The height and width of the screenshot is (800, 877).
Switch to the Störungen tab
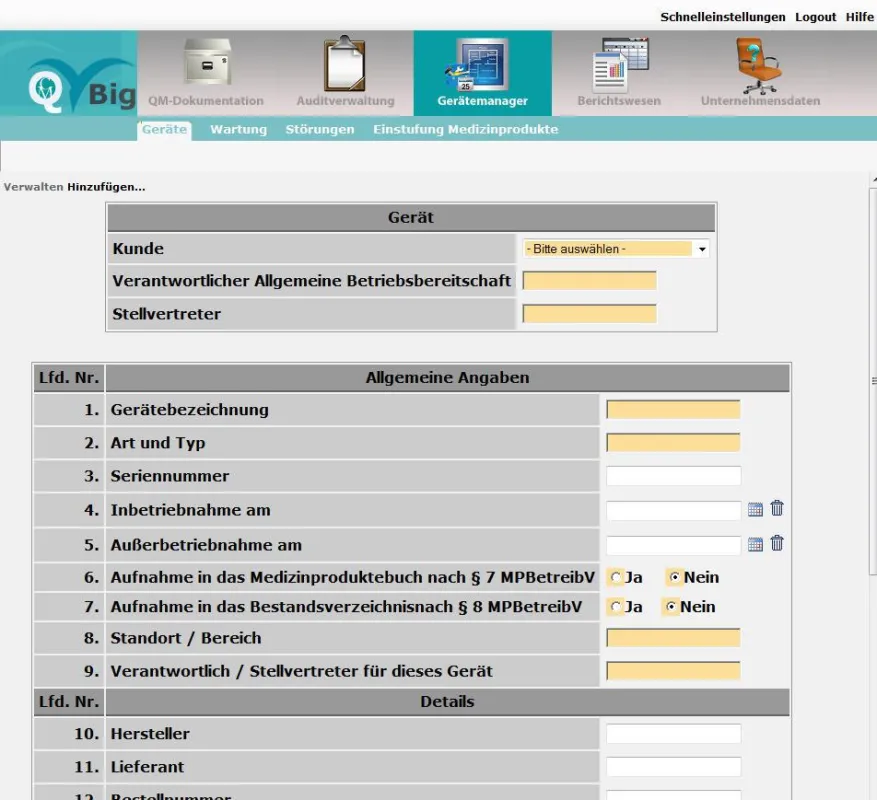coord(320,129)
